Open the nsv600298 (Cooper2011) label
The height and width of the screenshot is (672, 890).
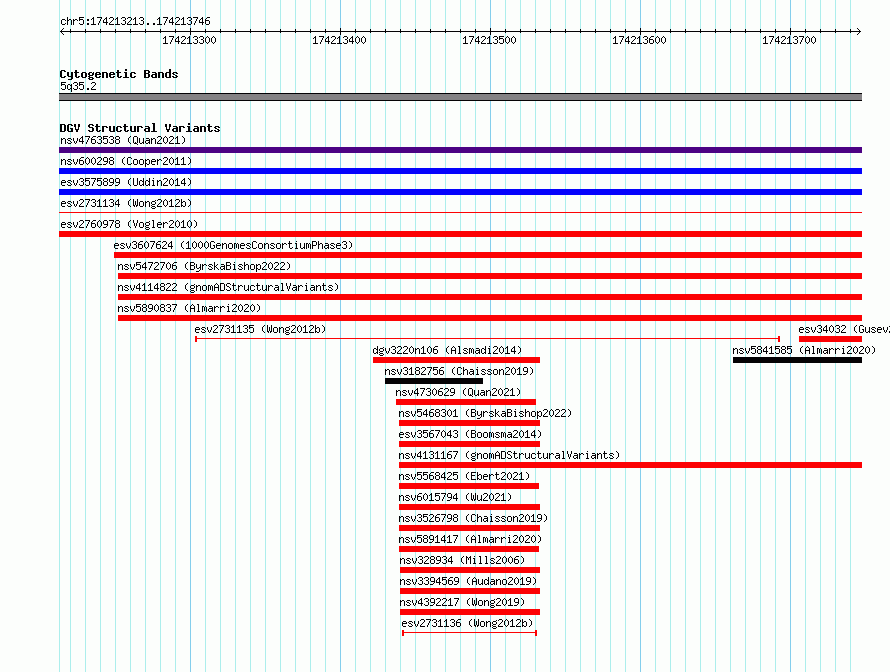[x=126, y=161]
